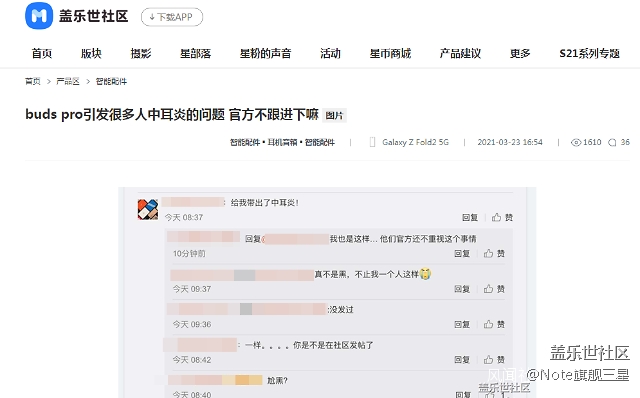Open the 星币商城 navigation tab
640x398 pixels.
point(390,53)
